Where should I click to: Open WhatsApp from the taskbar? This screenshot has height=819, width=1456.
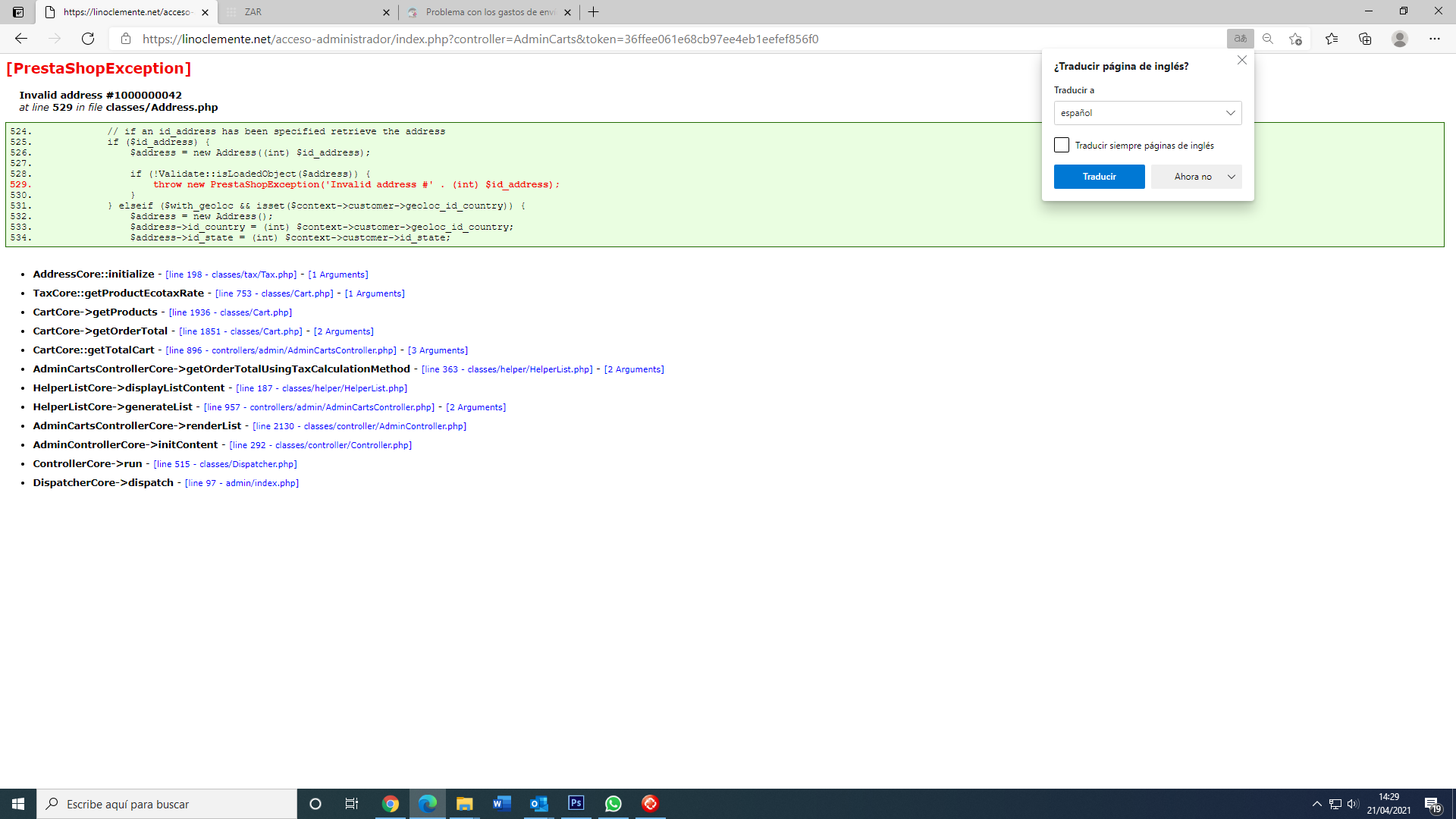click(x=613, y=804)
